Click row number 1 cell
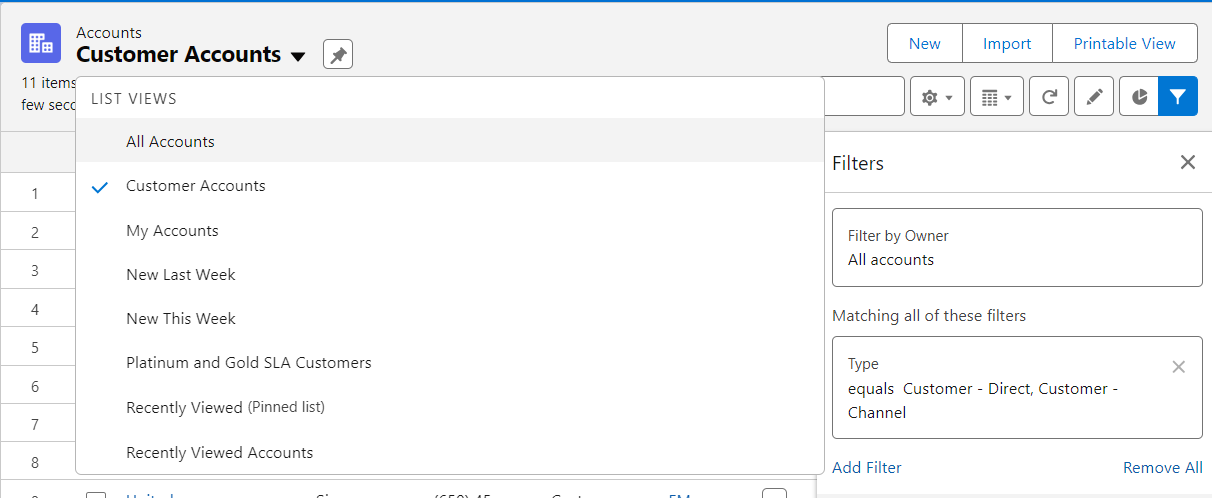The image size is (1212, 498). (35, 193)
